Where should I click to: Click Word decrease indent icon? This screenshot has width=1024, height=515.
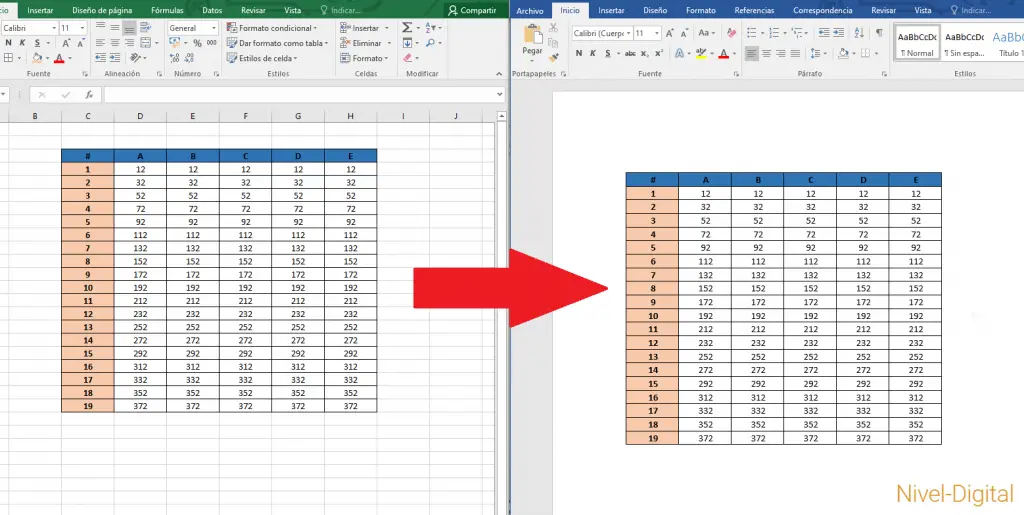(824, 33)
